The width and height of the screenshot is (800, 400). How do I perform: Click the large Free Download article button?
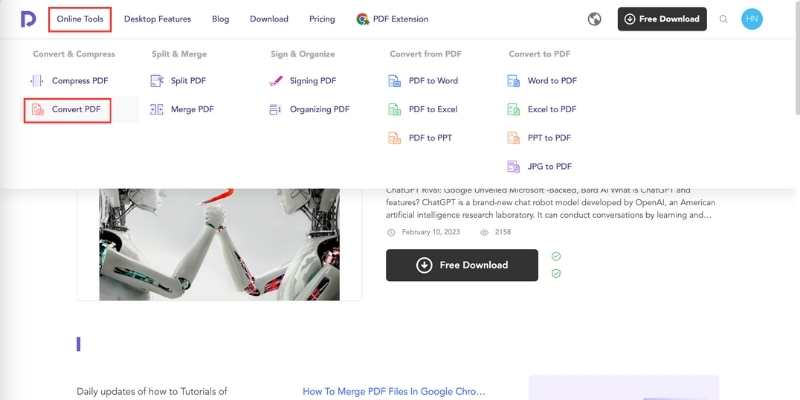pos(462,265)
